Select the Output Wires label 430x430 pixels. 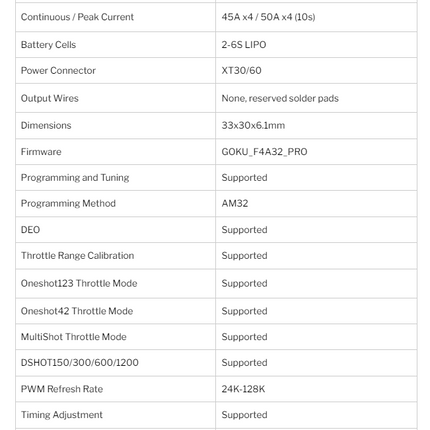pos(50,98)
